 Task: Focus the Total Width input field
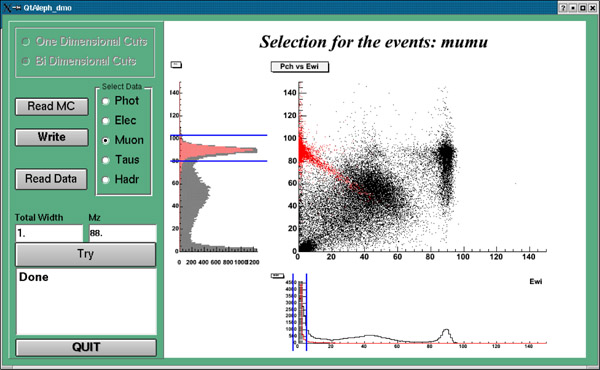tap(49, 233)
